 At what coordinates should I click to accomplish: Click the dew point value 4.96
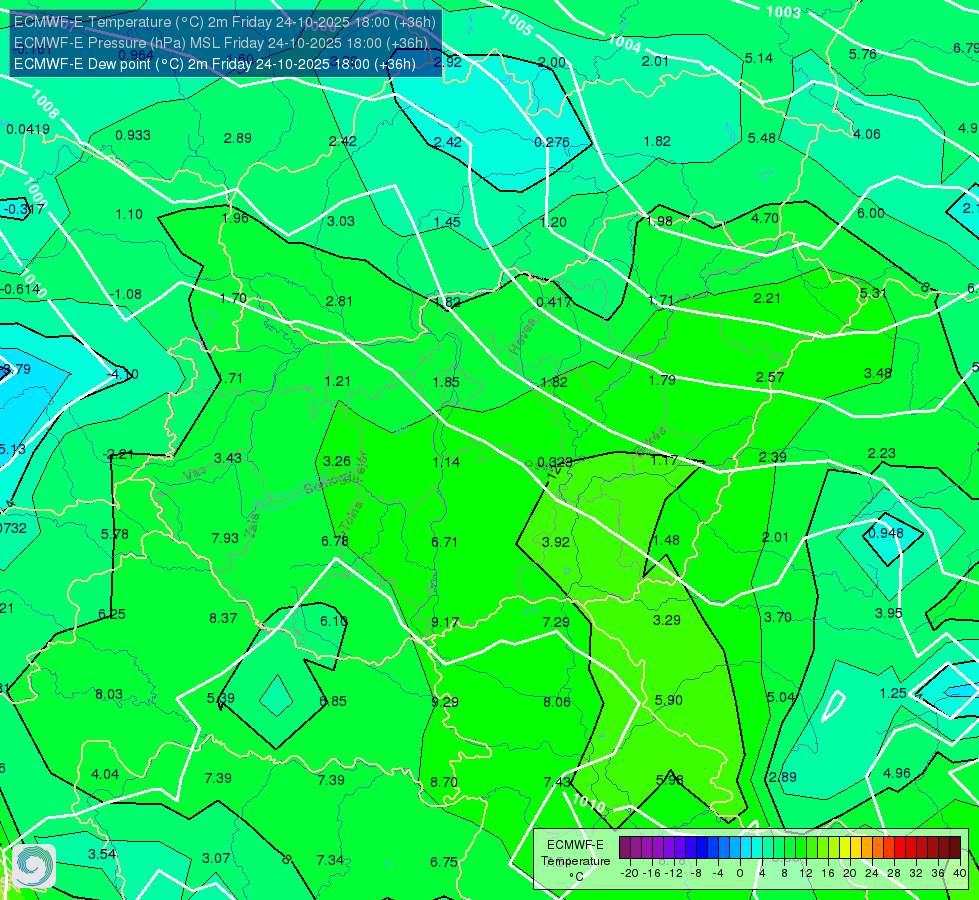(x=897, y=773)
